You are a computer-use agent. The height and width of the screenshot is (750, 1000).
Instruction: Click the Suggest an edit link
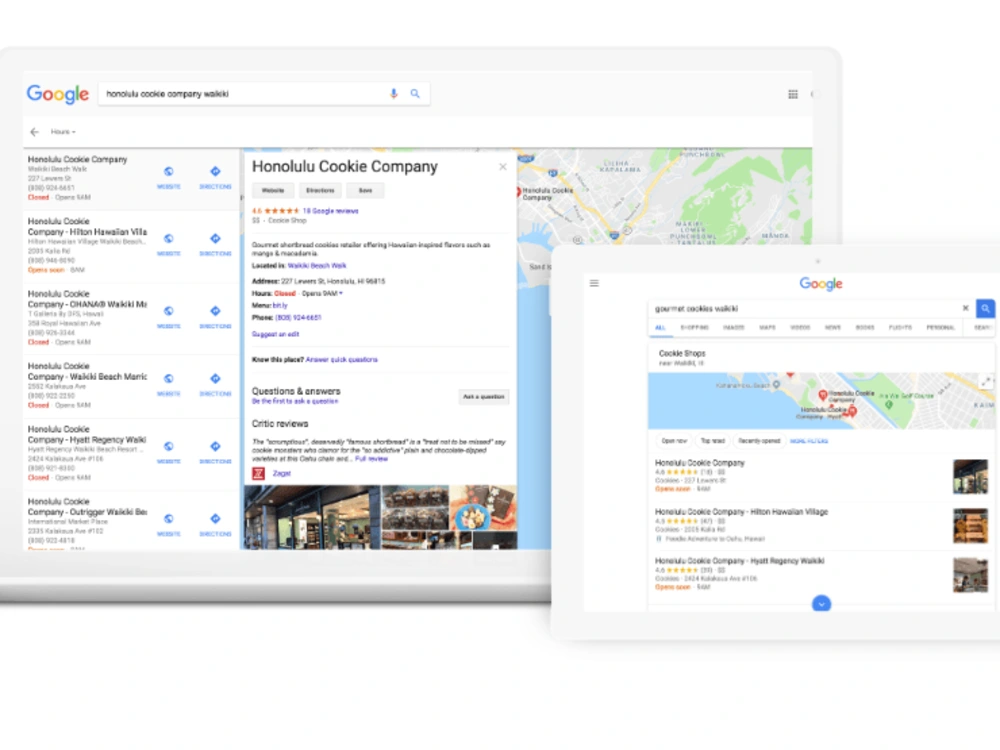pyautogui.click(x=276, y=334)
